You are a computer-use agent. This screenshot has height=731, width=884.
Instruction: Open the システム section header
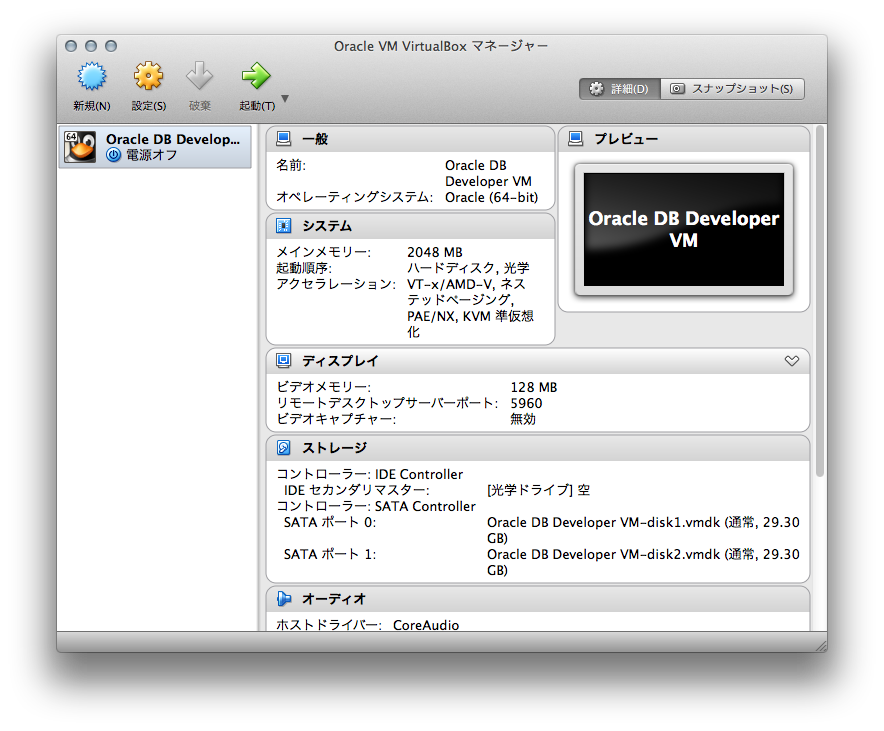410,226
